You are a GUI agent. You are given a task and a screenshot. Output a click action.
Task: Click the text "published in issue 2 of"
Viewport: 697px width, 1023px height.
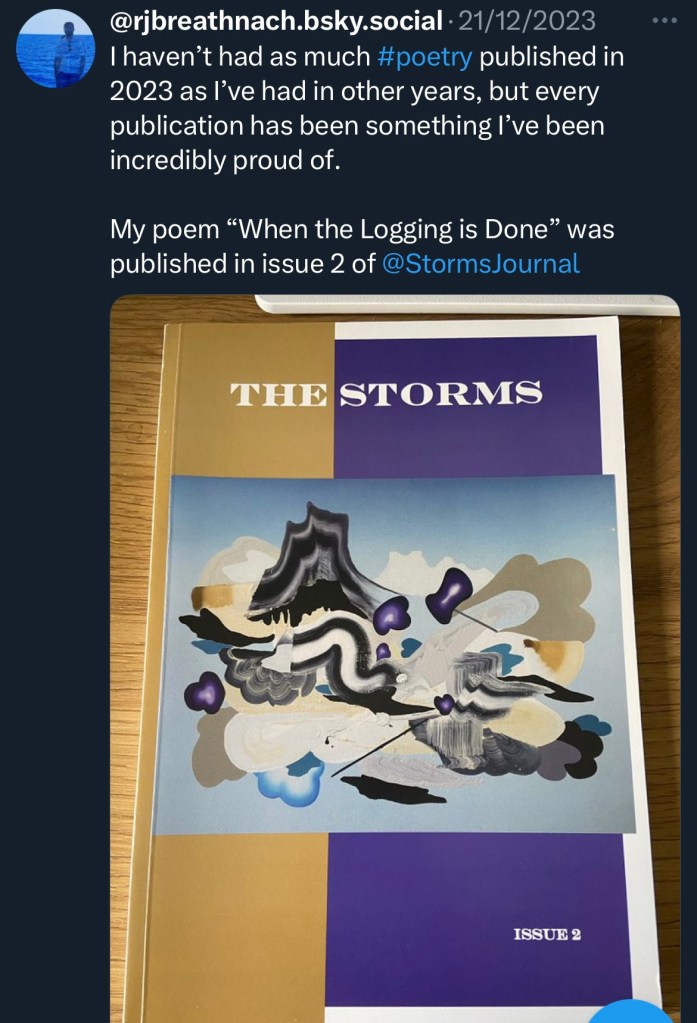point(241,264)
